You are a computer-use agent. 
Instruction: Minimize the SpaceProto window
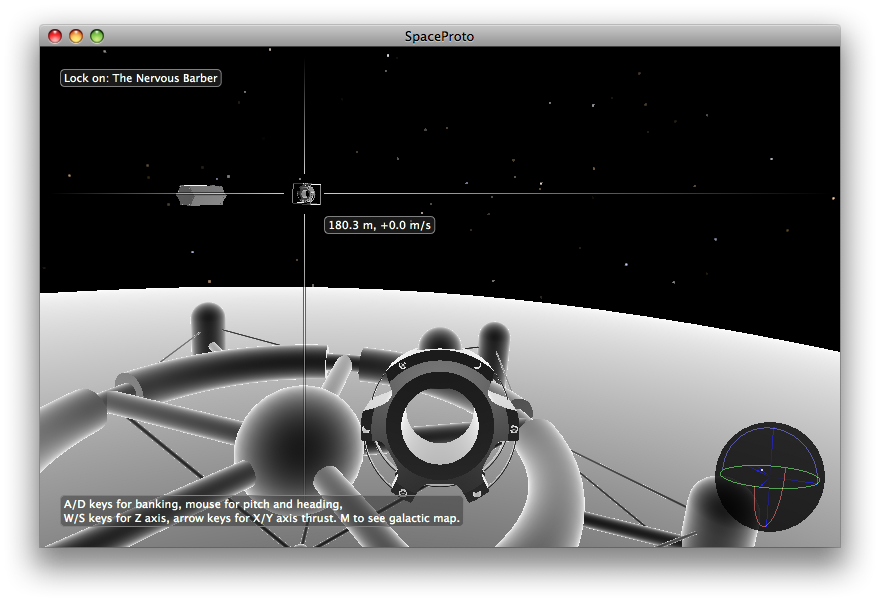click(76, 36)
